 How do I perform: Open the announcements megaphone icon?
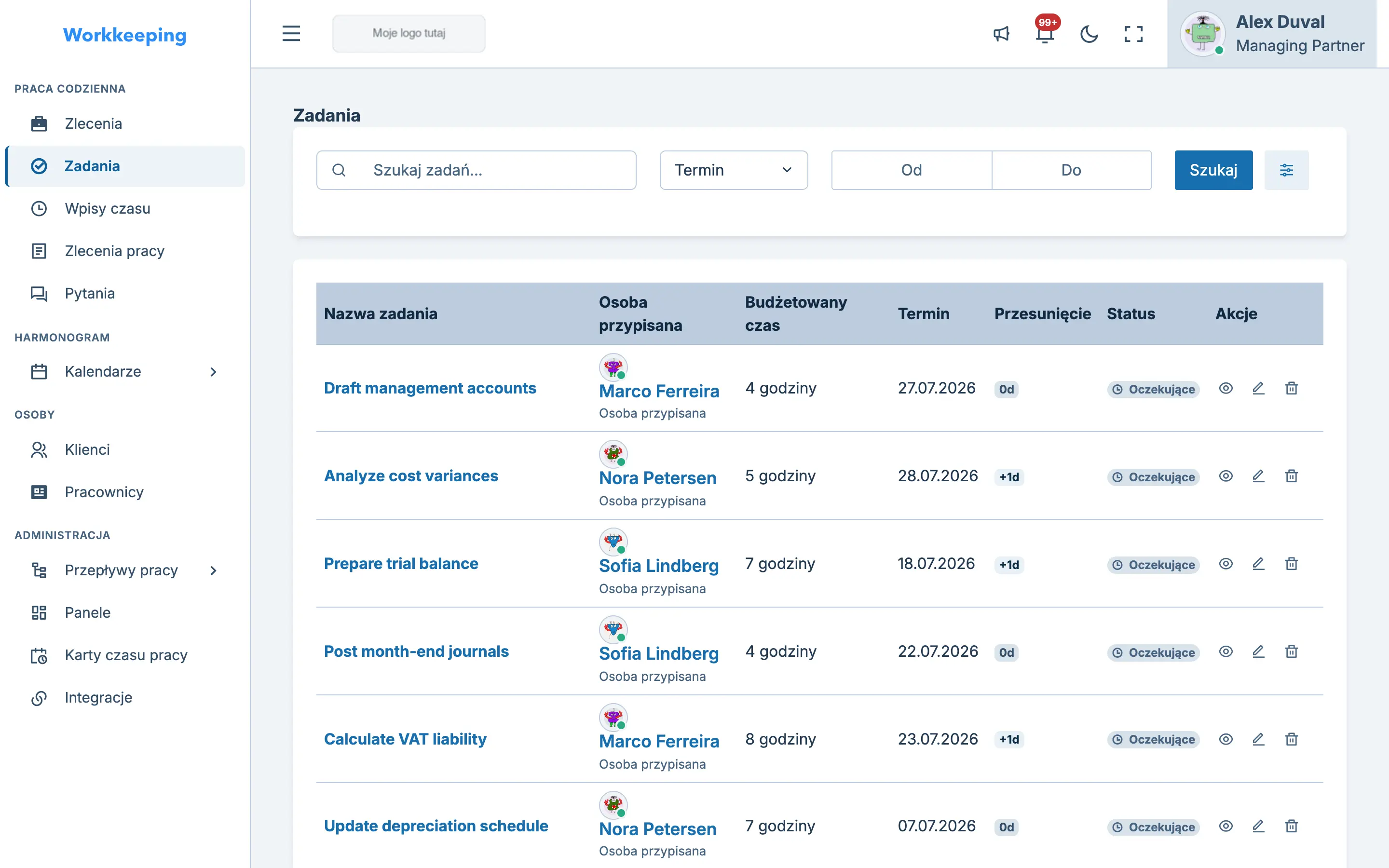coord(1001,34)
